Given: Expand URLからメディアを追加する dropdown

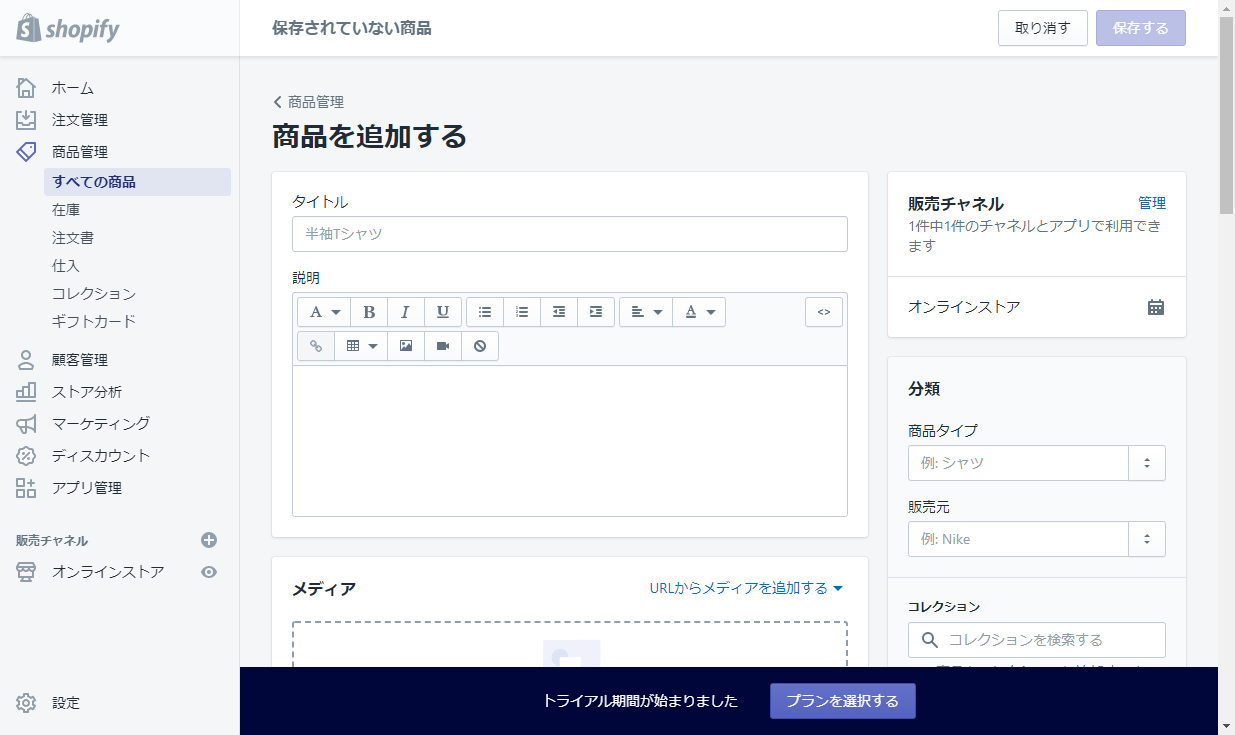Looking at the screenshot, I should pyautogui.click(x=746, y=588).
